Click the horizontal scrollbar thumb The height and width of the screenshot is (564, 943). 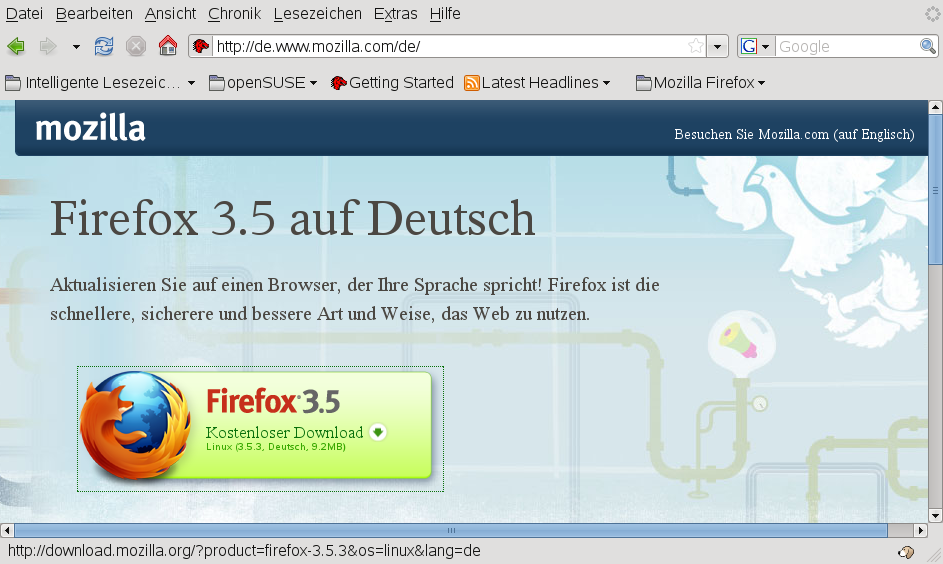tap(451, 530)
